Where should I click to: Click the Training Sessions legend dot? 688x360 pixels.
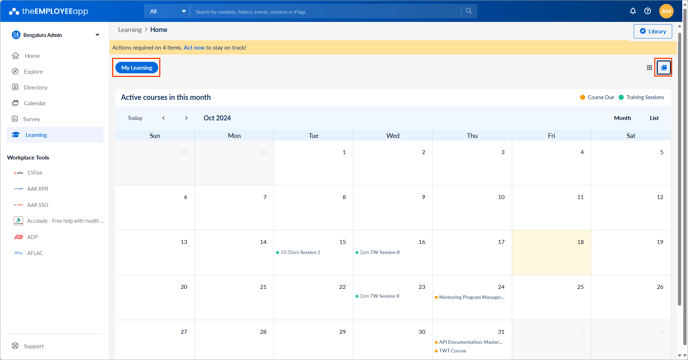[x=621, y=97]
